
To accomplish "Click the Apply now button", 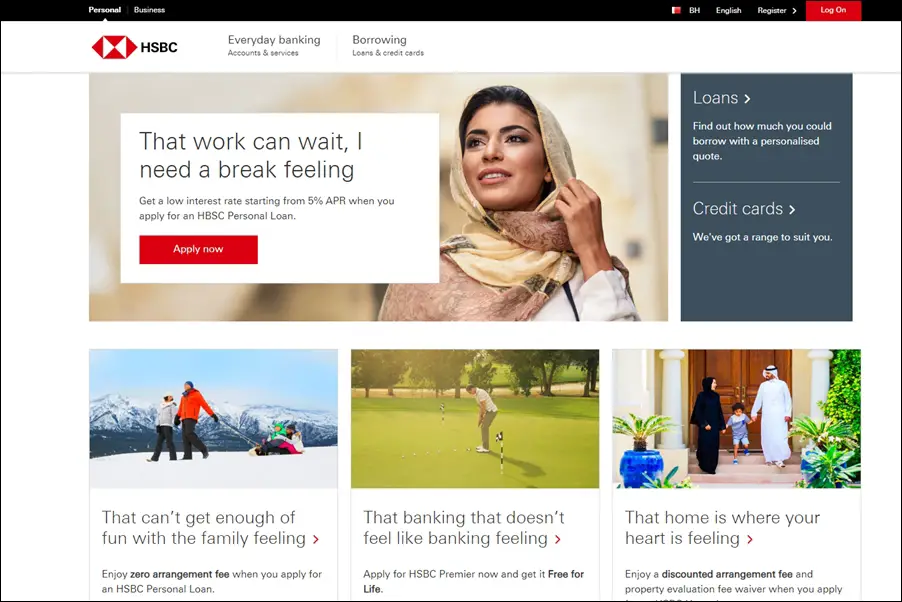I will tap(198, 249).
